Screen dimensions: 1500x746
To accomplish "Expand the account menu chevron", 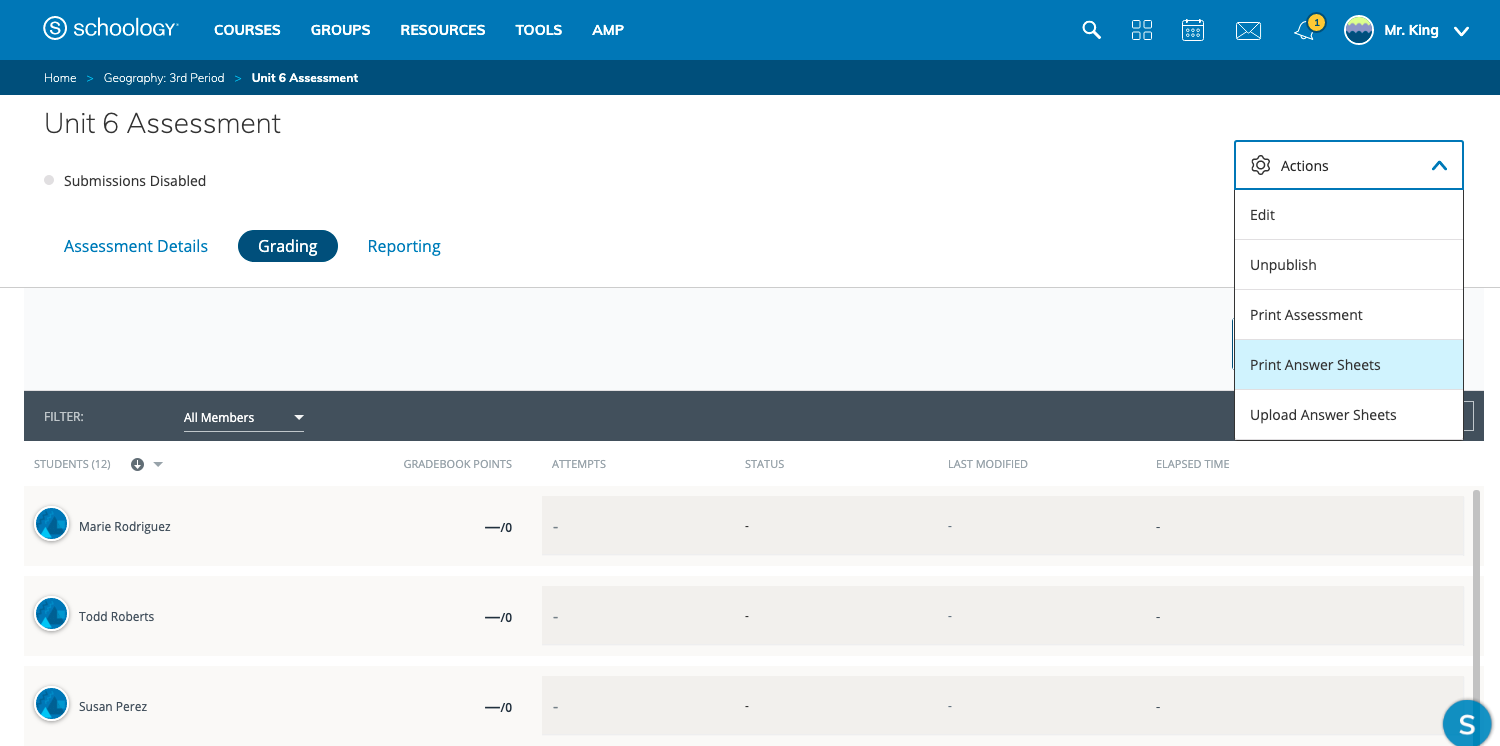I will pos(1460,31).
